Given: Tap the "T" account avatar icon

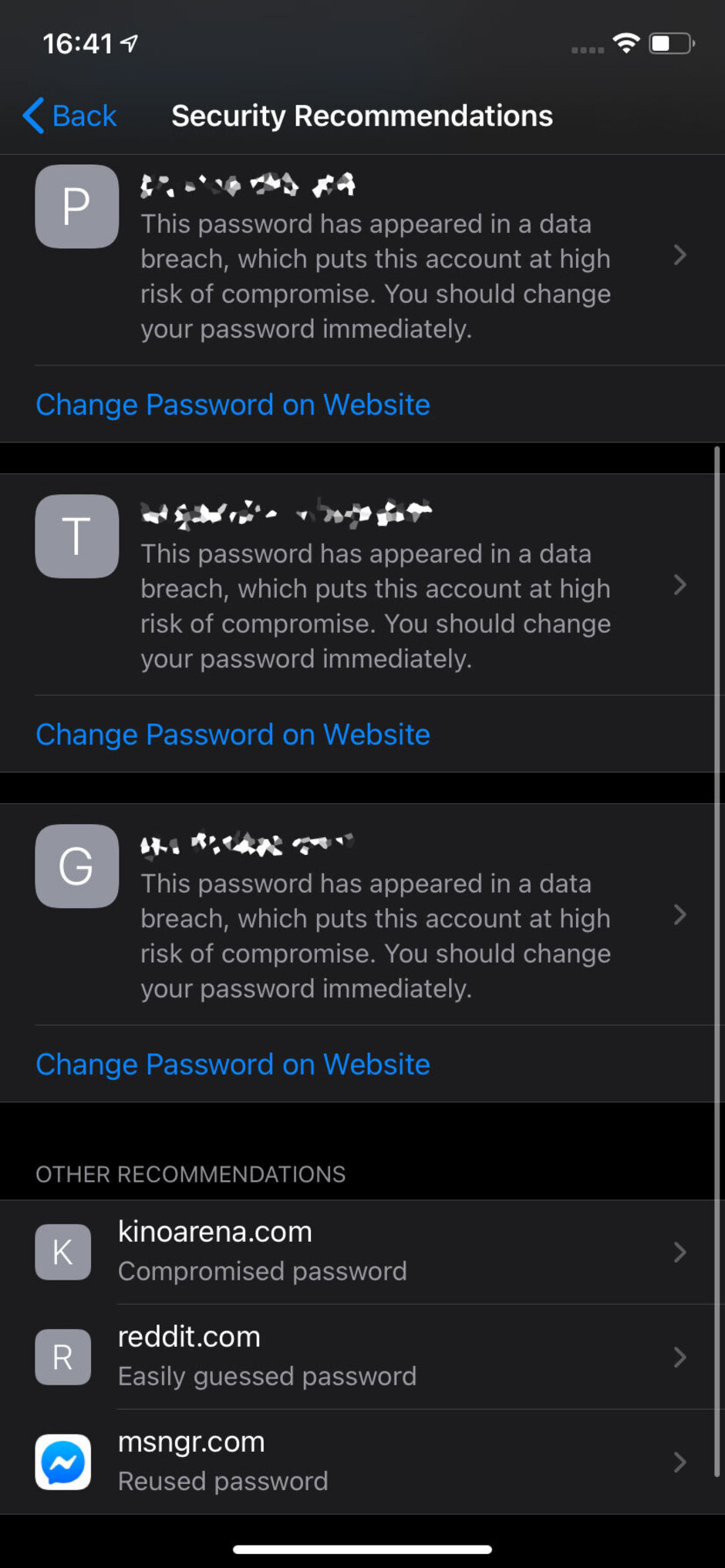Looking at the screenshot, I should point(77,537).
